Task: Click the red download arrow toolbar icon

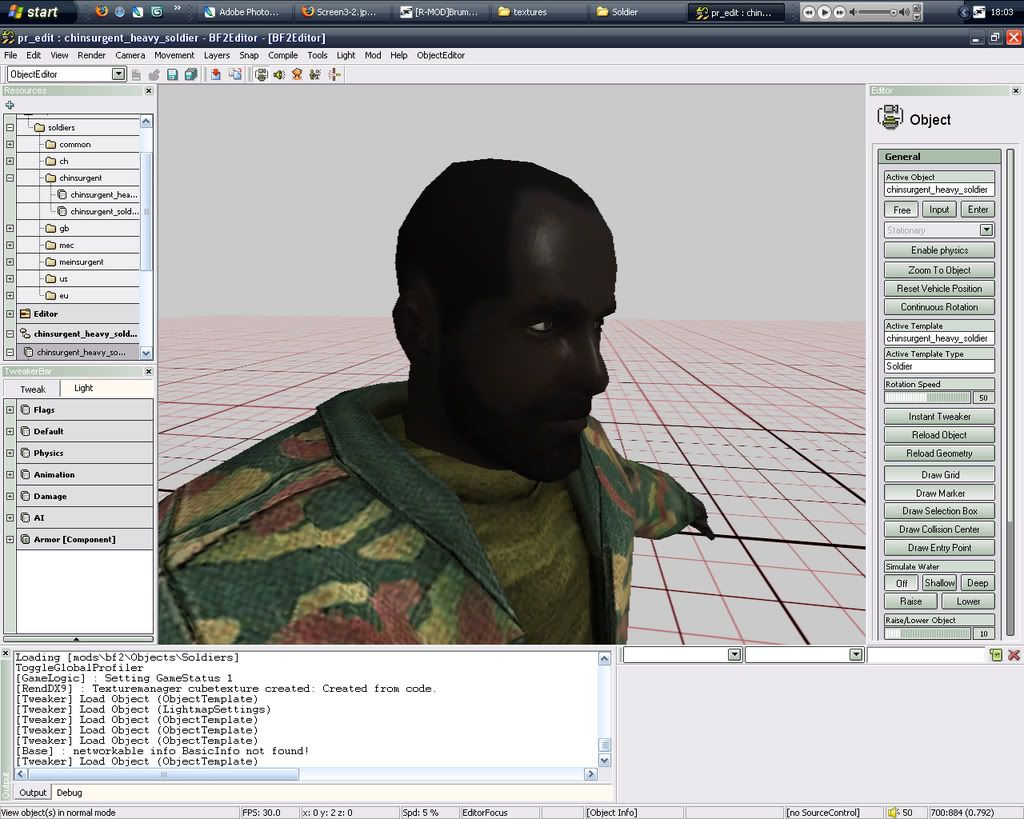Action: pos(215,75)
